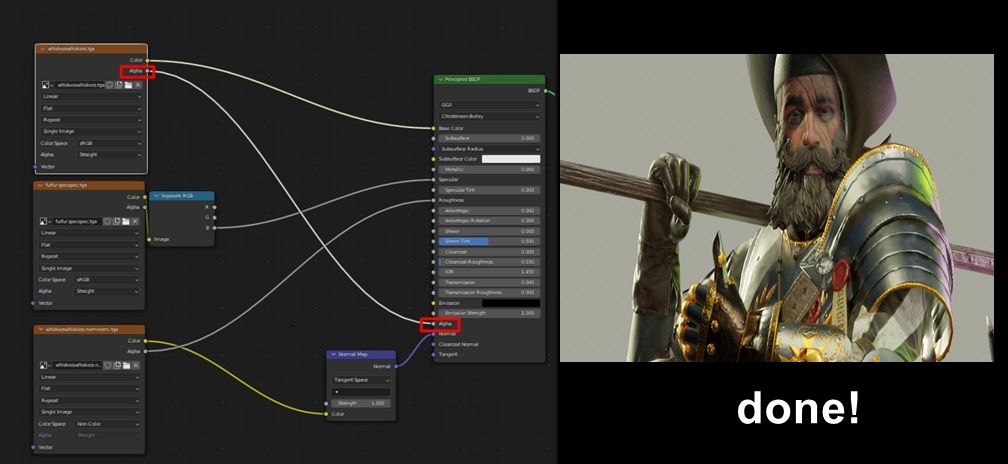The width and height of the screenshot is (1008, 464).
Task: Collapse the Separate RGB node
Action: (156, 195)
